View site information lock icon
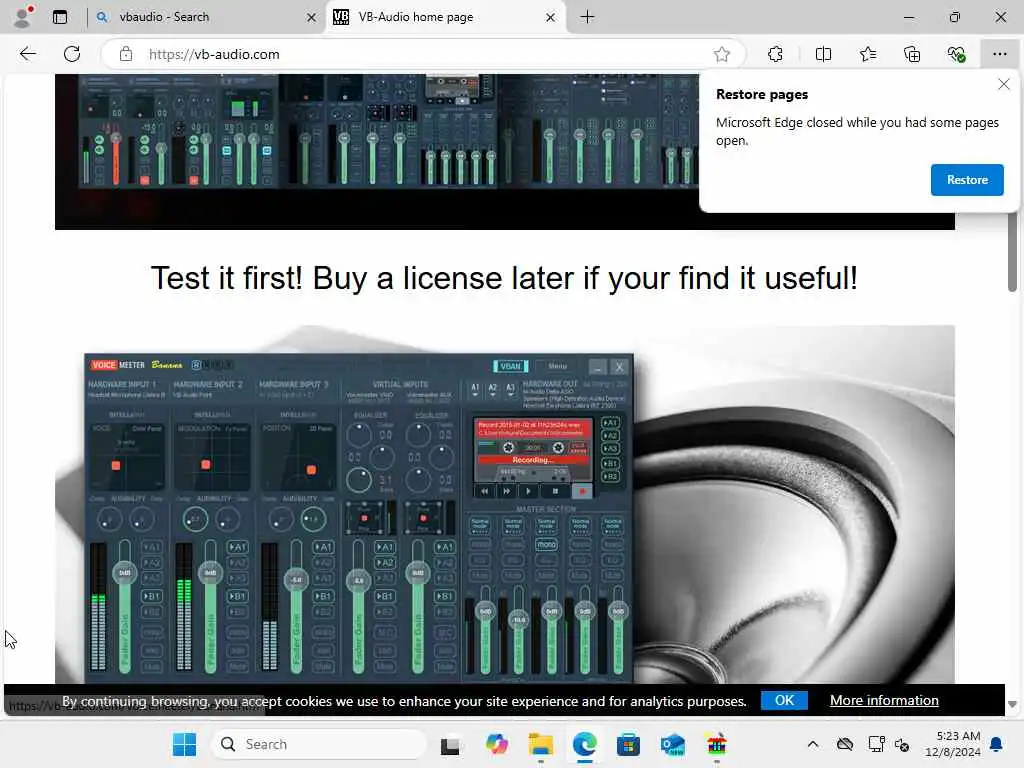1024x768 pixels. tap(126, 54)
